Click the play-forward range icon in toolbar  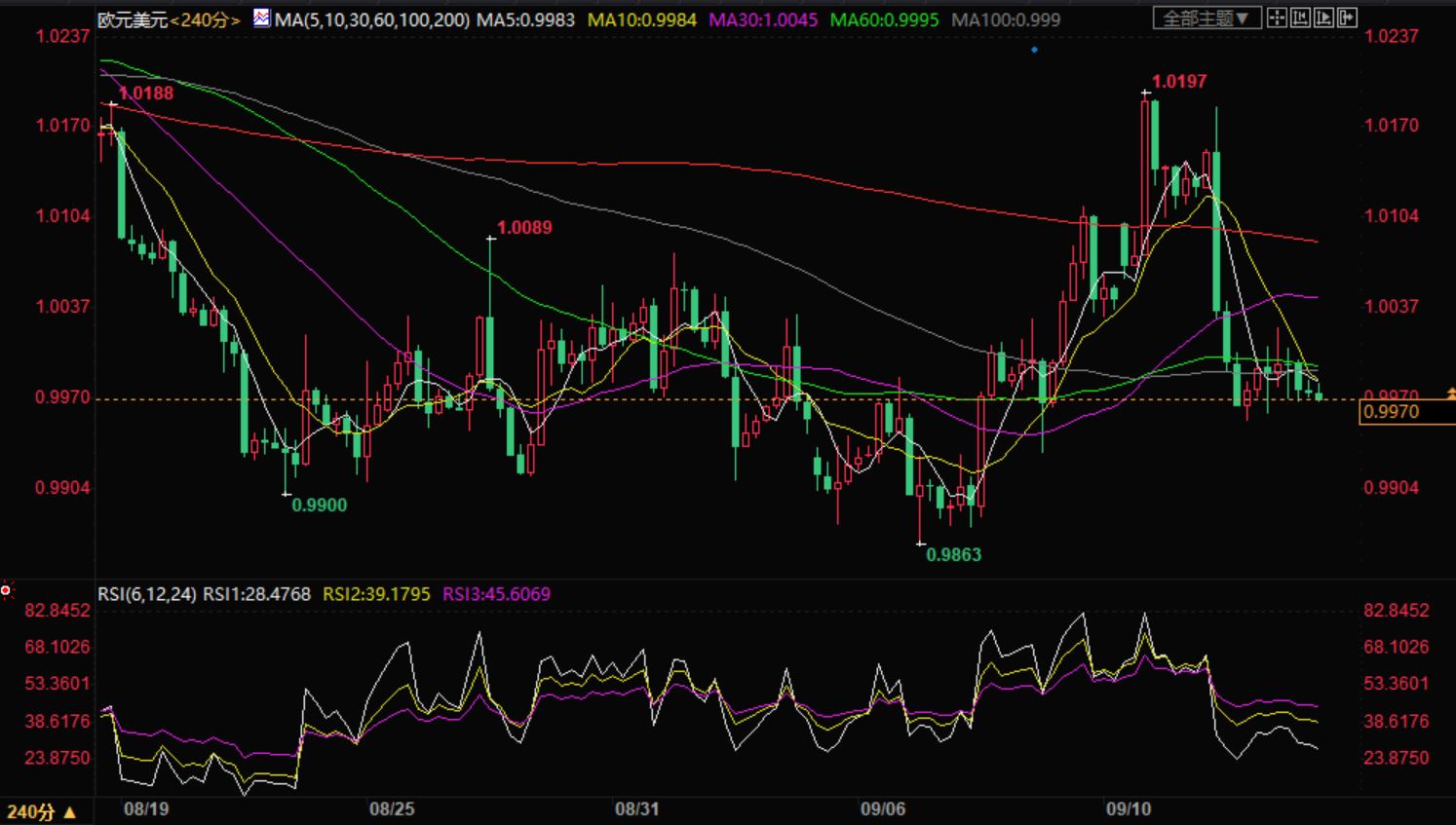[x=1323, y=18]
